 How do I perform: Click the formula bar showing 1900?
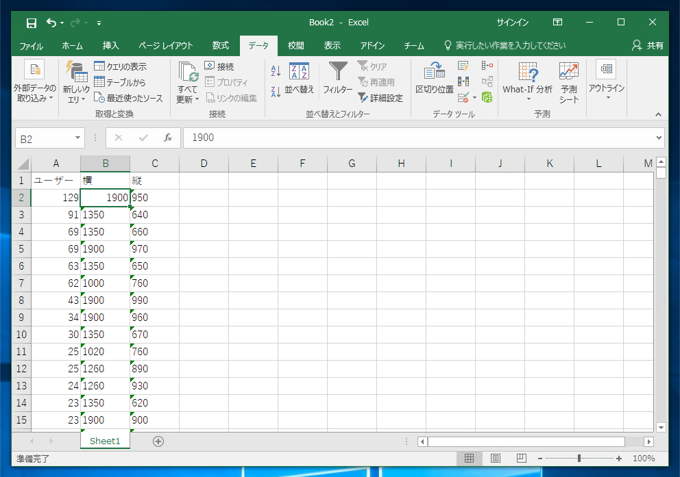click(420, 138)
